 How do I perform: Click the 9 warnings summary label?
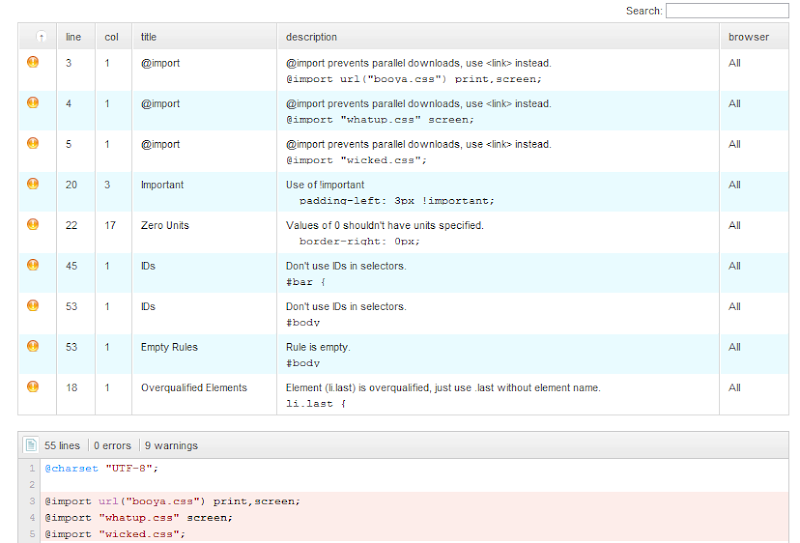click(171, 446)
